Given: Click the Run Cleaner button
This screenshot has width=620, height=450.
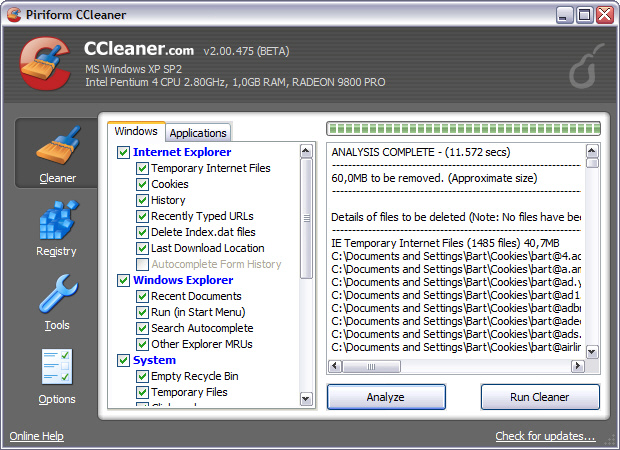Looking at the screenshot, I should tap(540, 397).
